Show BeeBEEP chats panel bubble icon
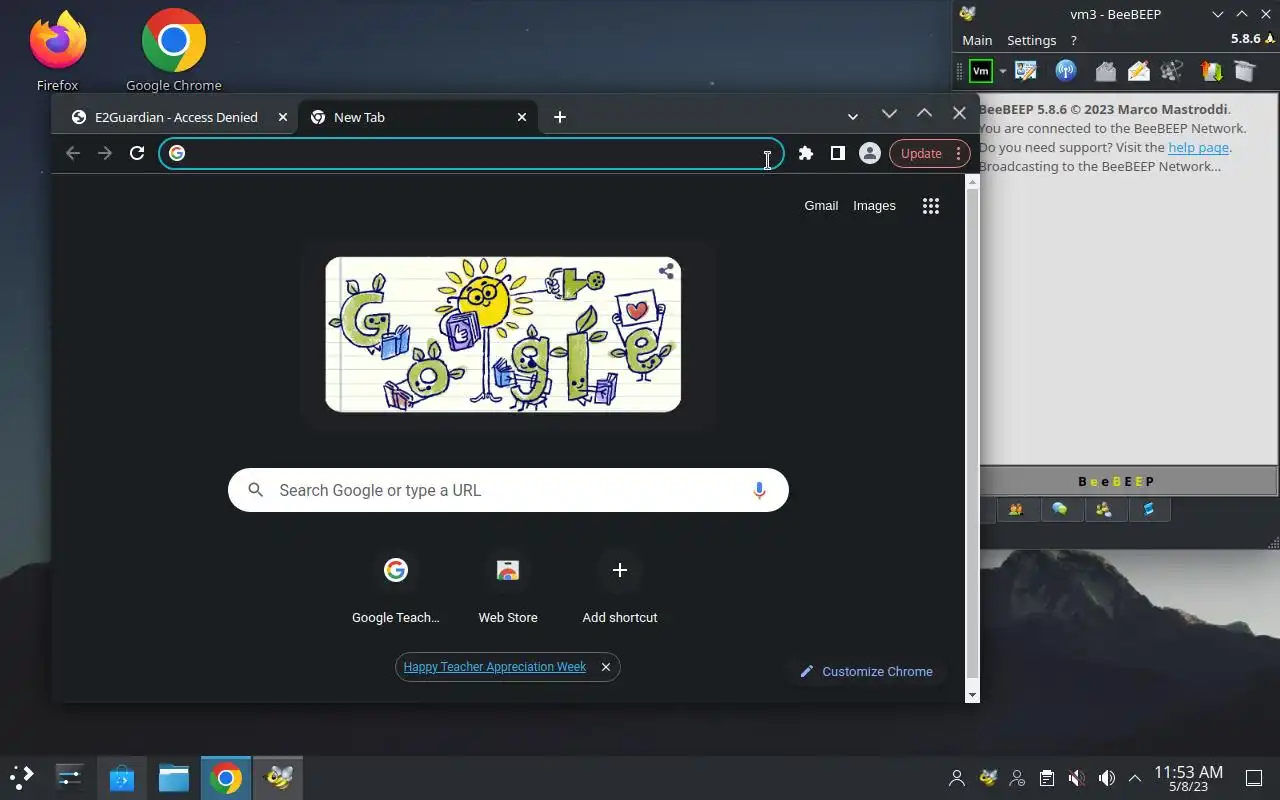The image size is (1280, 800). tap(1060, 510)
